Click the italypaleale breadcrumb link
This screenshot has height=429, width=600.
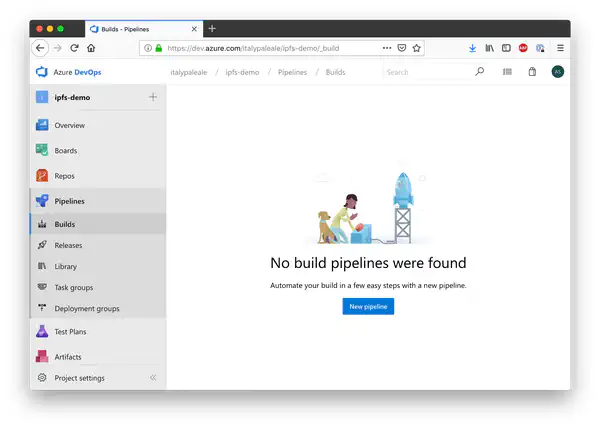tap(190, 72)
